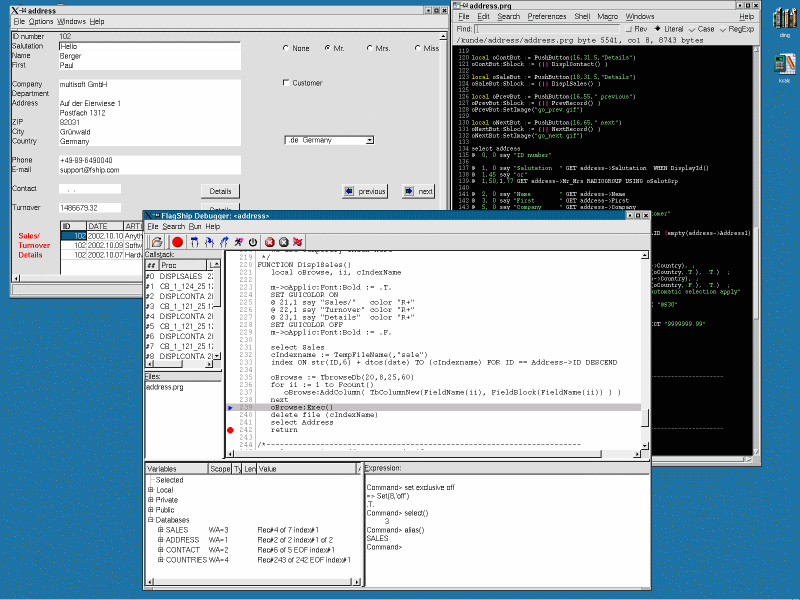Open the Run menu in FlagShip Debugger
This screenshot has height=600, width=800.
coord(195,227)
